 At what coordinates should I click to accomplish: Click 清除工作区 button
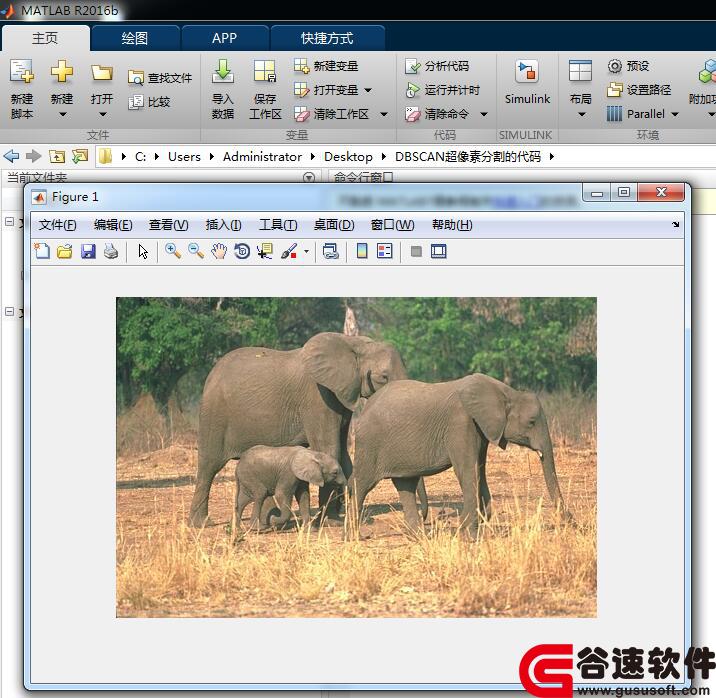332,114
